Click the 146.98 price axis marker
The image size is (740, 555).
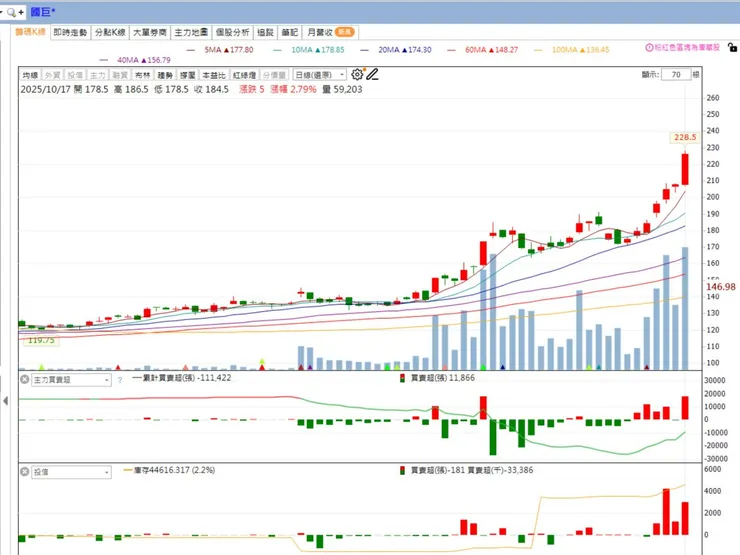pos(721,286)
